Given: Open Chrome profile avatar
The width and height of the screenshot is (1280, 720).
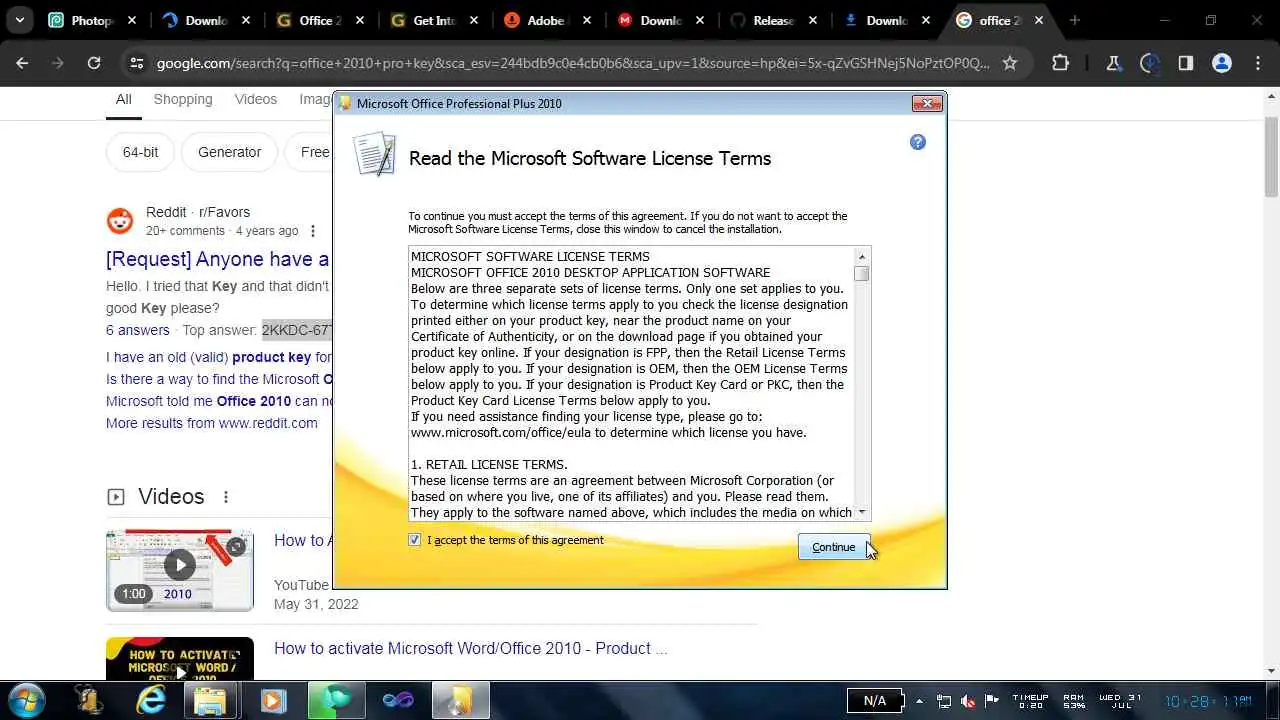Looking at the screenshot, I should 1221,63.
